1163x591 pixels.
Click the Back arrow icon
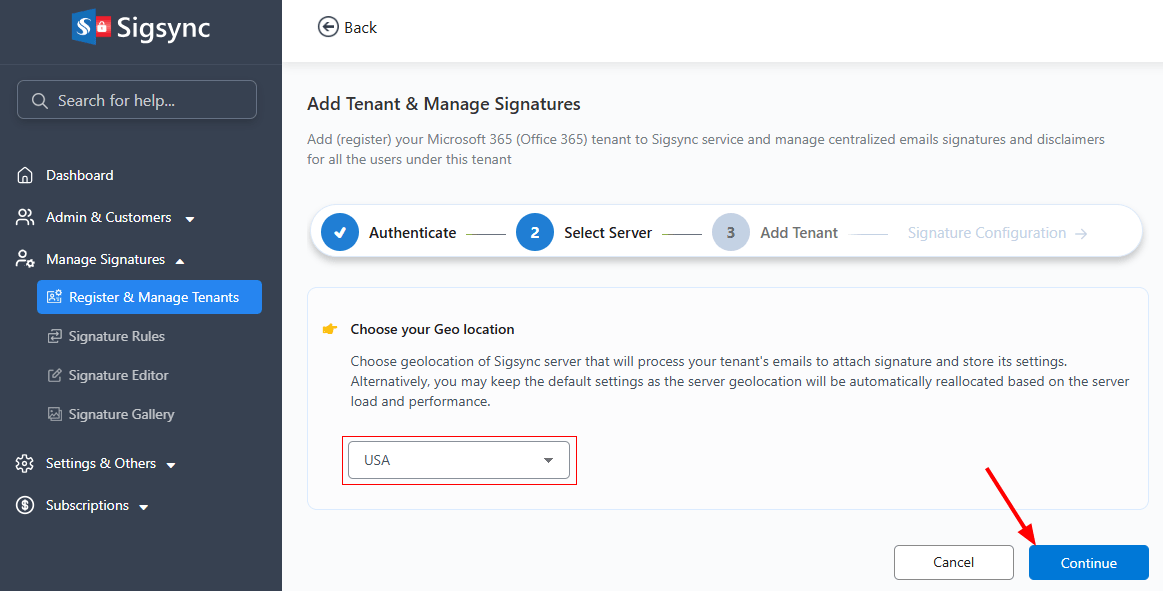point(328,27)
